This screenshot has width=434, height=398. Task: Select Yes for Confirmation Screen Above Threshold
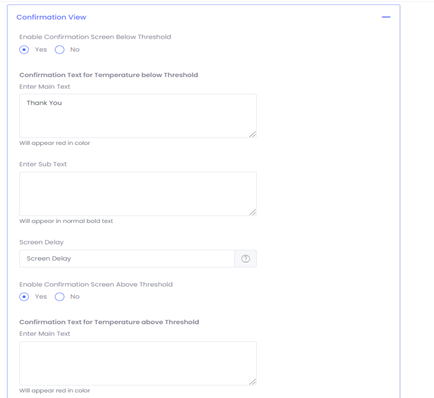coord(24,297)
